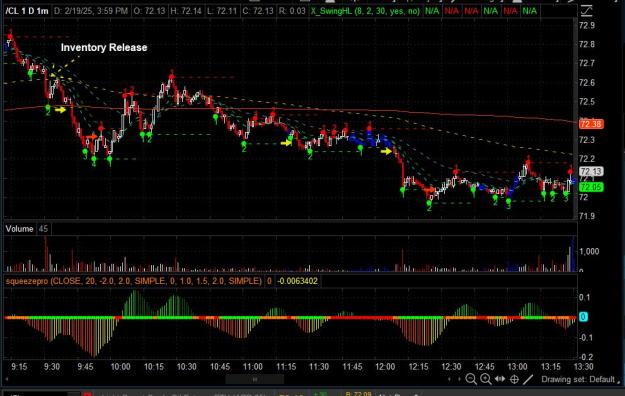Select the trendline drawing tool icon

(x=528, y=379)
